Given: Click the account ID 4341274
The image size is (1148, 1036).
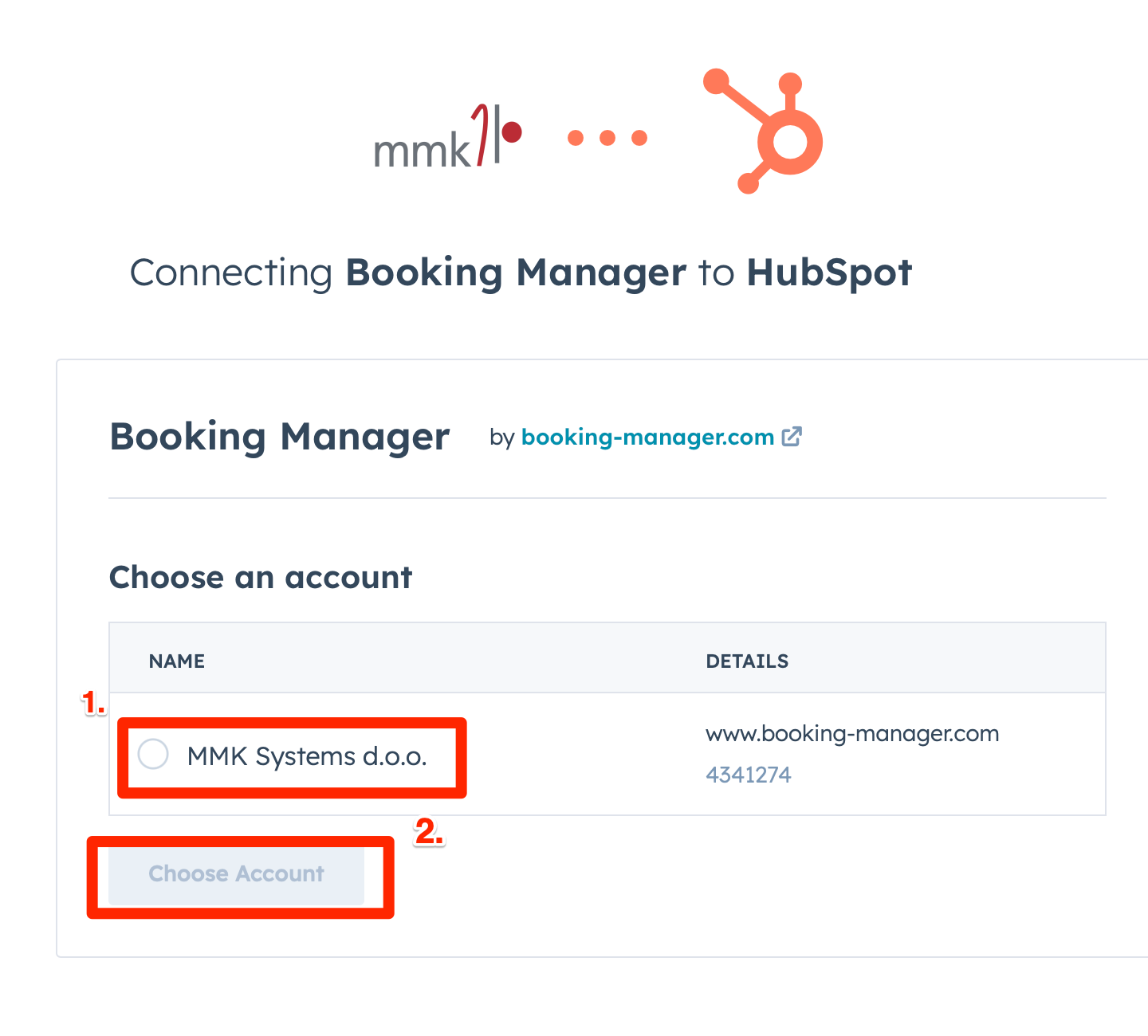Looking at the screenshot, I should pos(749,775).
